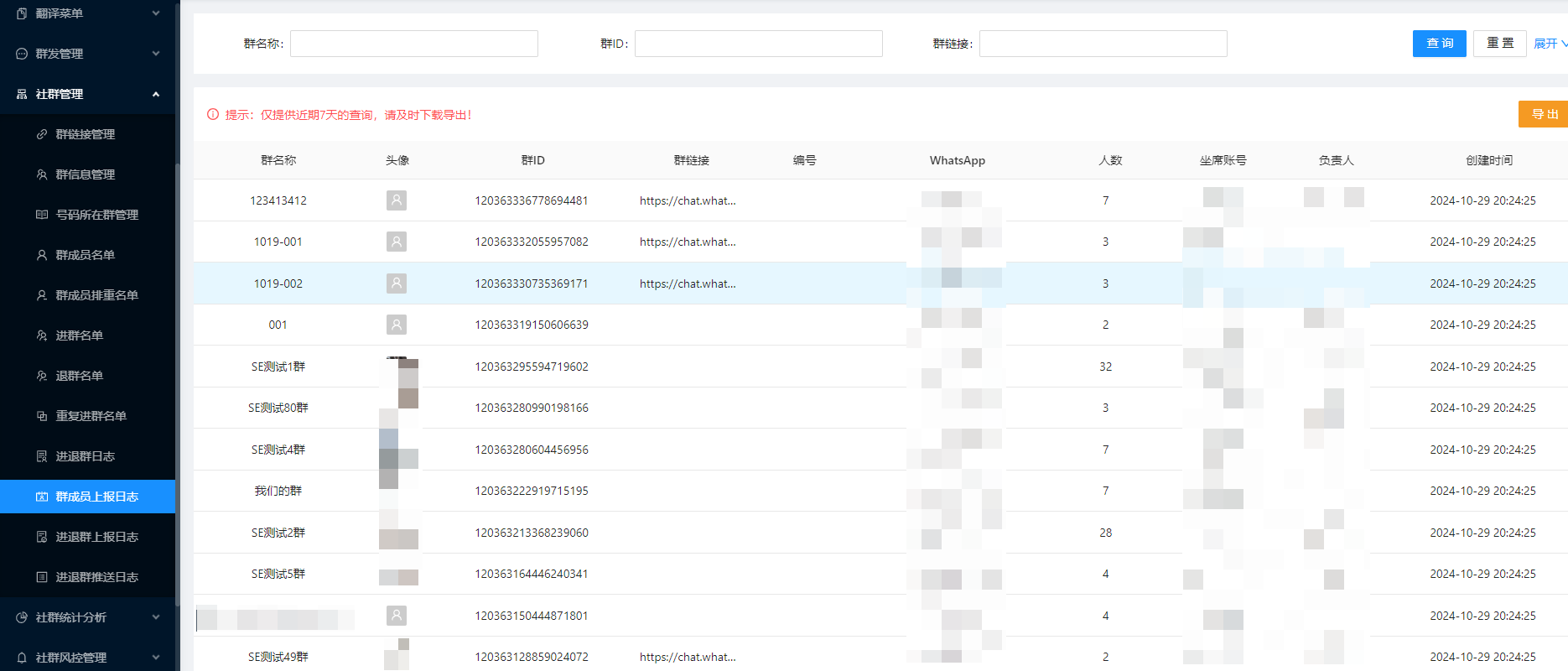This screenshot has height=671, width=1568.
Task: Expand the 社群统计分析 chevron
Action: [x=156, y=617]
